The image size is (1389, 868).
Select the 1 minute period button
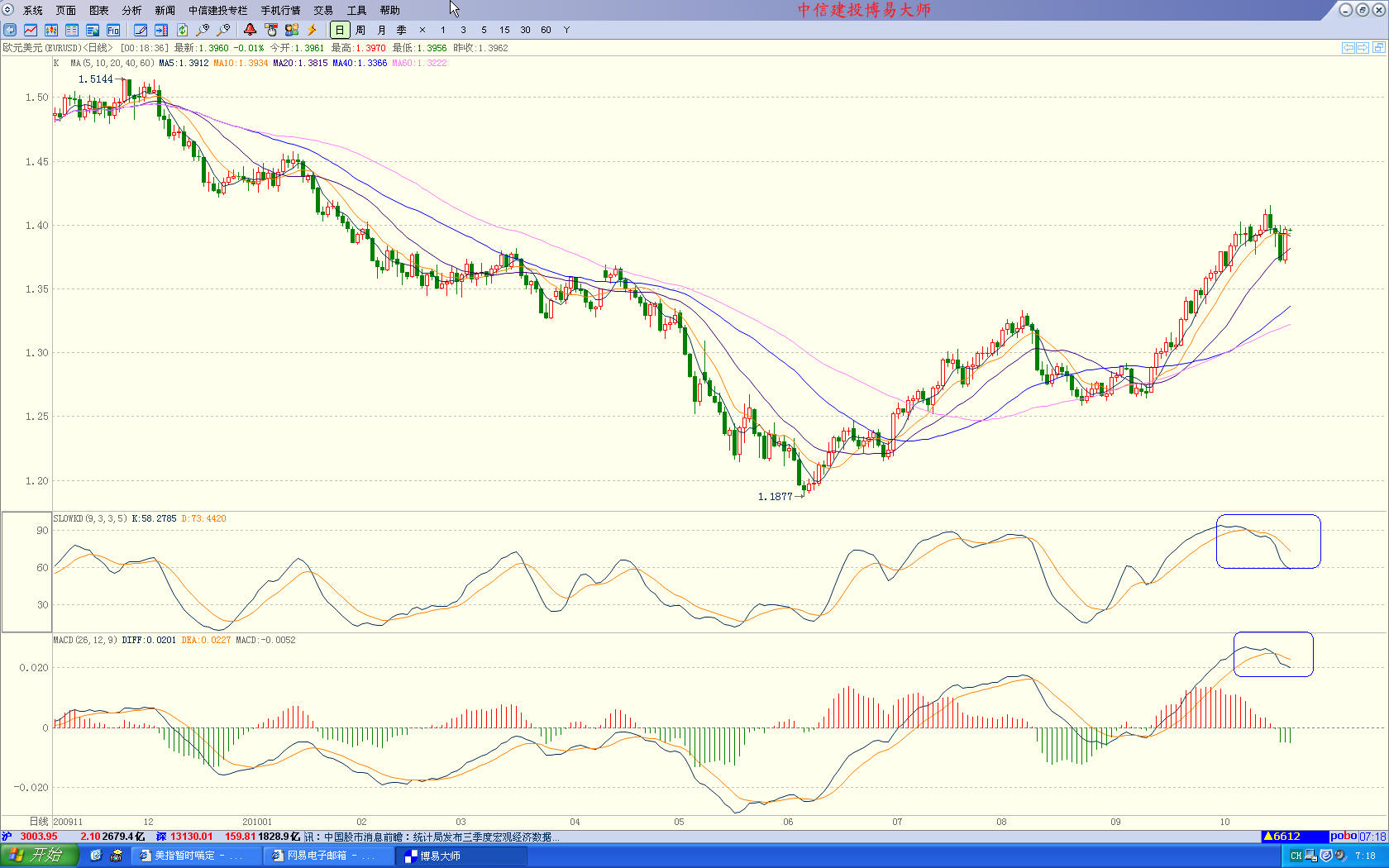(x=443, y=30)
